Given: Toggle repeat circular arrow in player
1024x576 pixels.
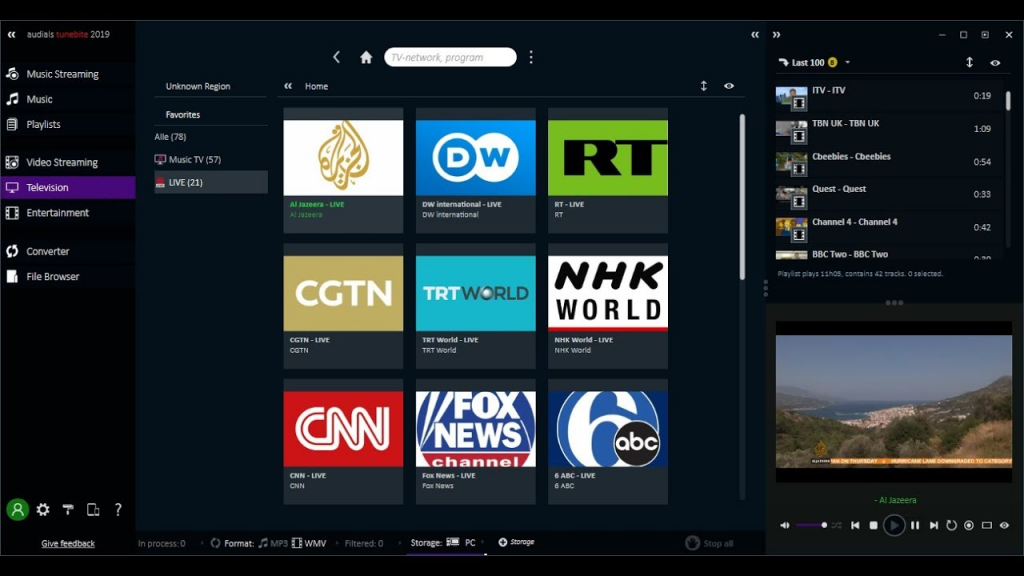Looking at the screenshot, I should [952, 525].
